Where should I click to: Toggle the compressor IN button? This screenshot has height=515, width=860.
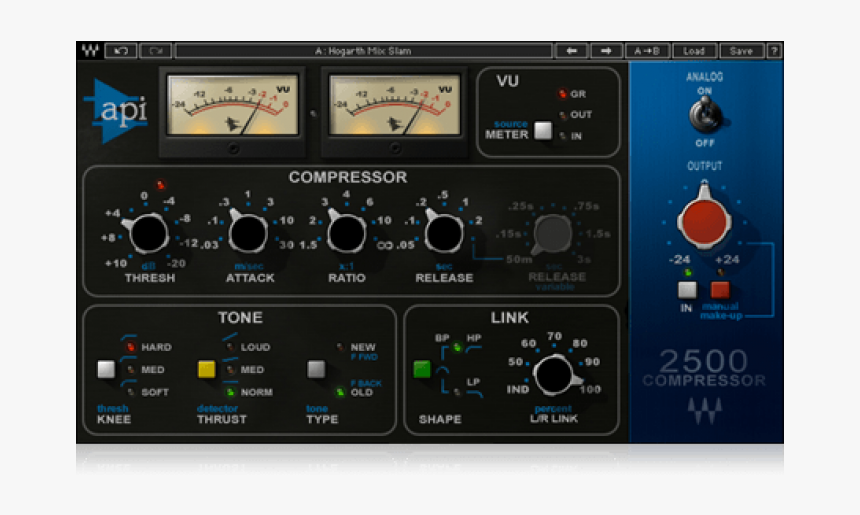(687, 290)
